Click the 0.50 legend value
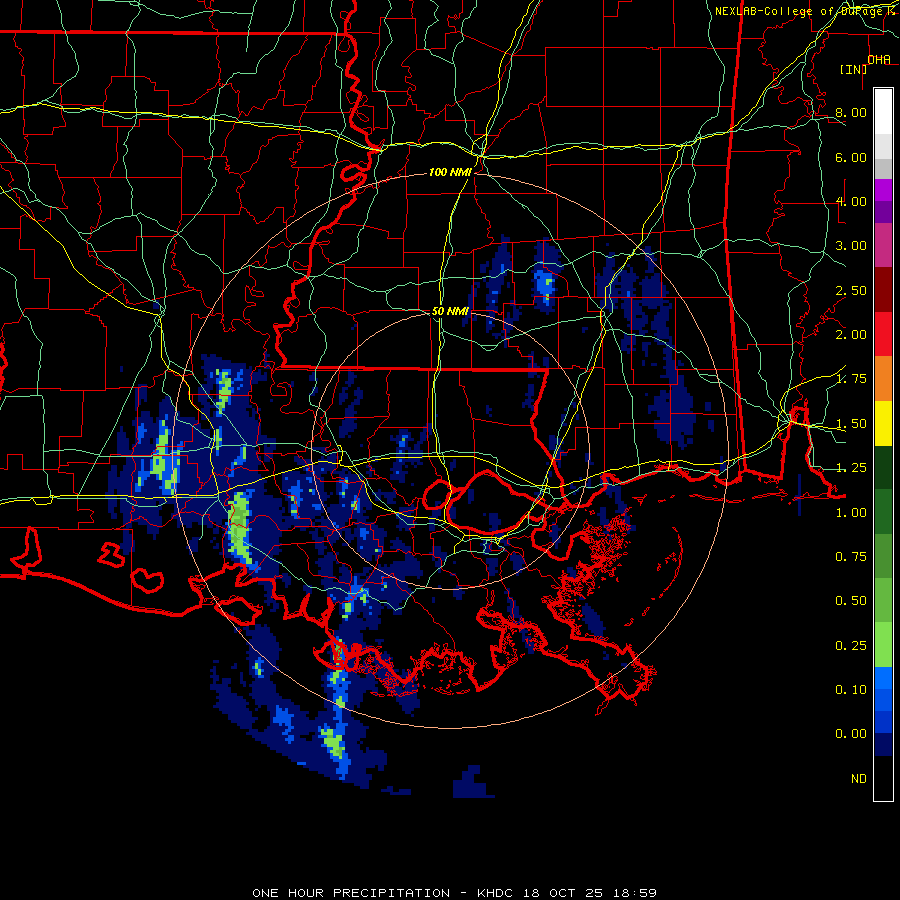Image resolution: width=900 pixels, height=900 pixels. (851, 601)
